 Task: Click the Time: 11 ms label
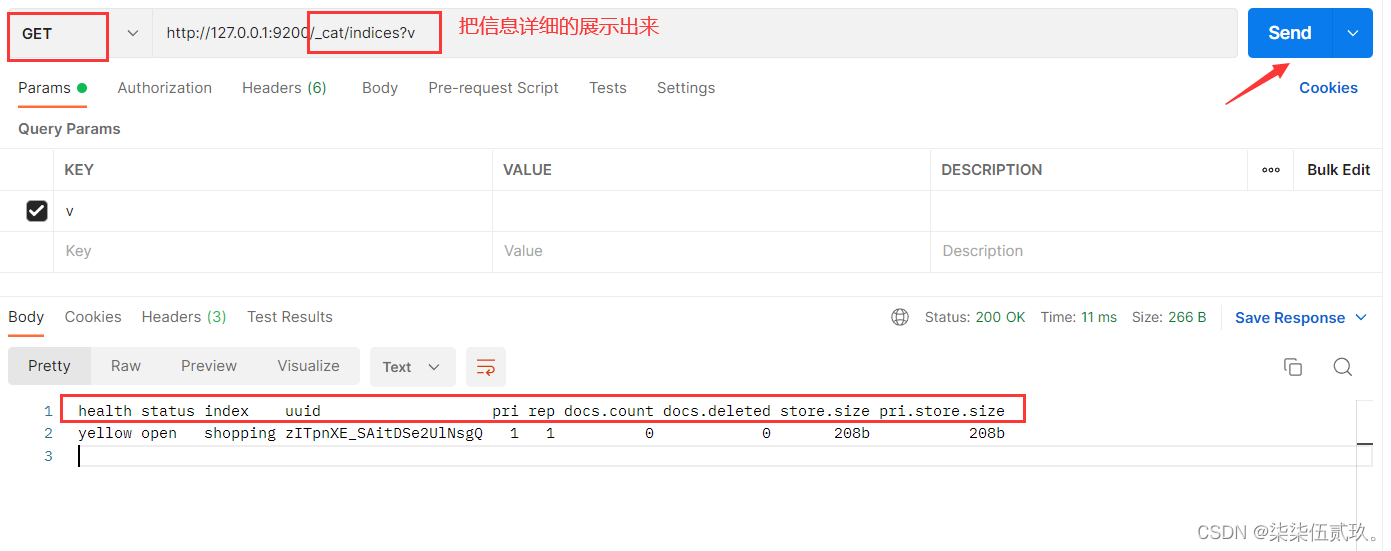click(x=1079, y=317)
